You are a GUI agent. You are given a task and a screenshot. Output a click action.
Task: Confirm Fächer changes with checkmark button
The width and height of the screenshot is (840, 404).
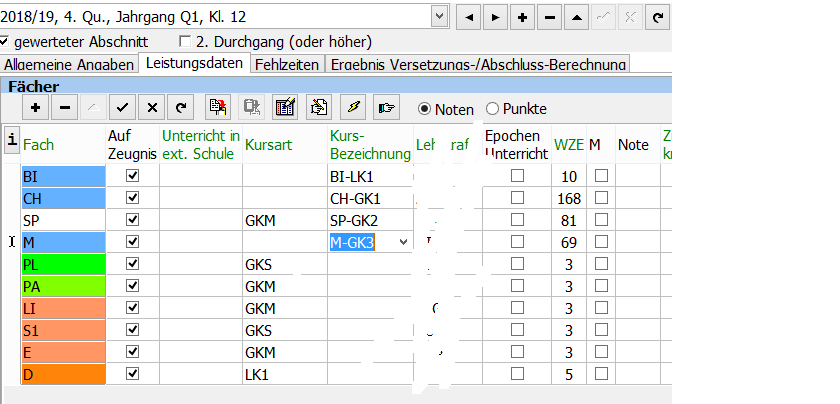click(122, 108)
